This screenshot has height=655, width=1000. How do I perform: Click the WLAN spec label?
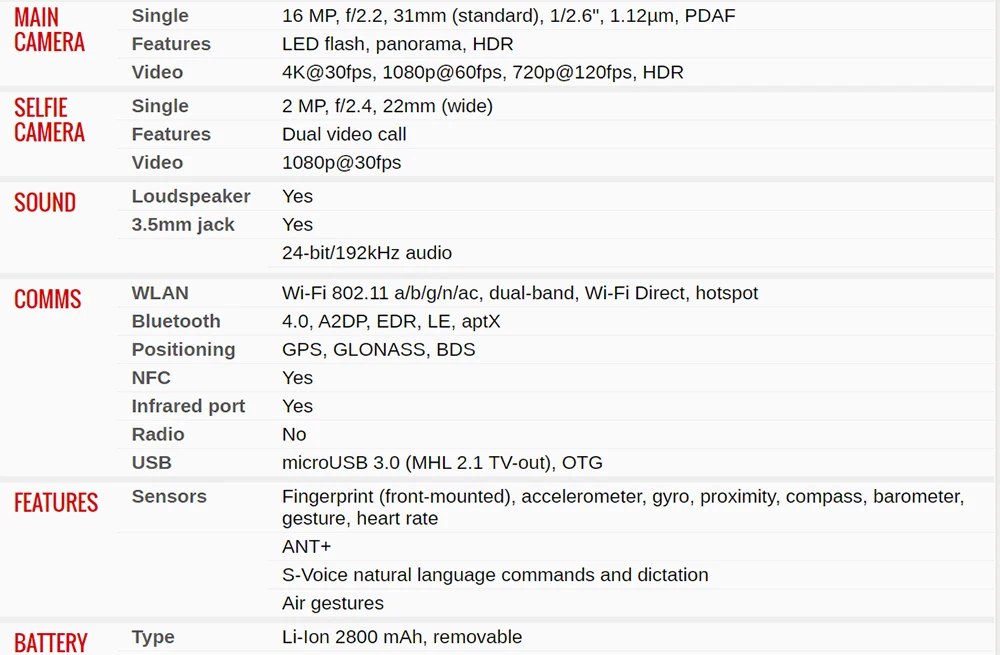(160, 293)
